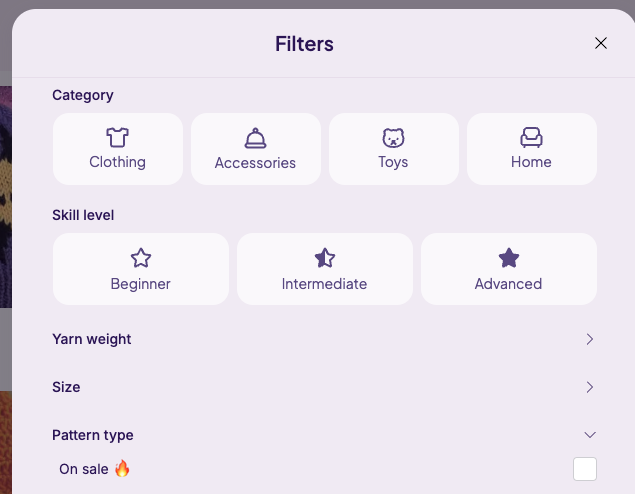The width and height of the screenshot is (635, 494).
Task: Click the fire emoji next to On sale
Action: (x=122, y=468)
